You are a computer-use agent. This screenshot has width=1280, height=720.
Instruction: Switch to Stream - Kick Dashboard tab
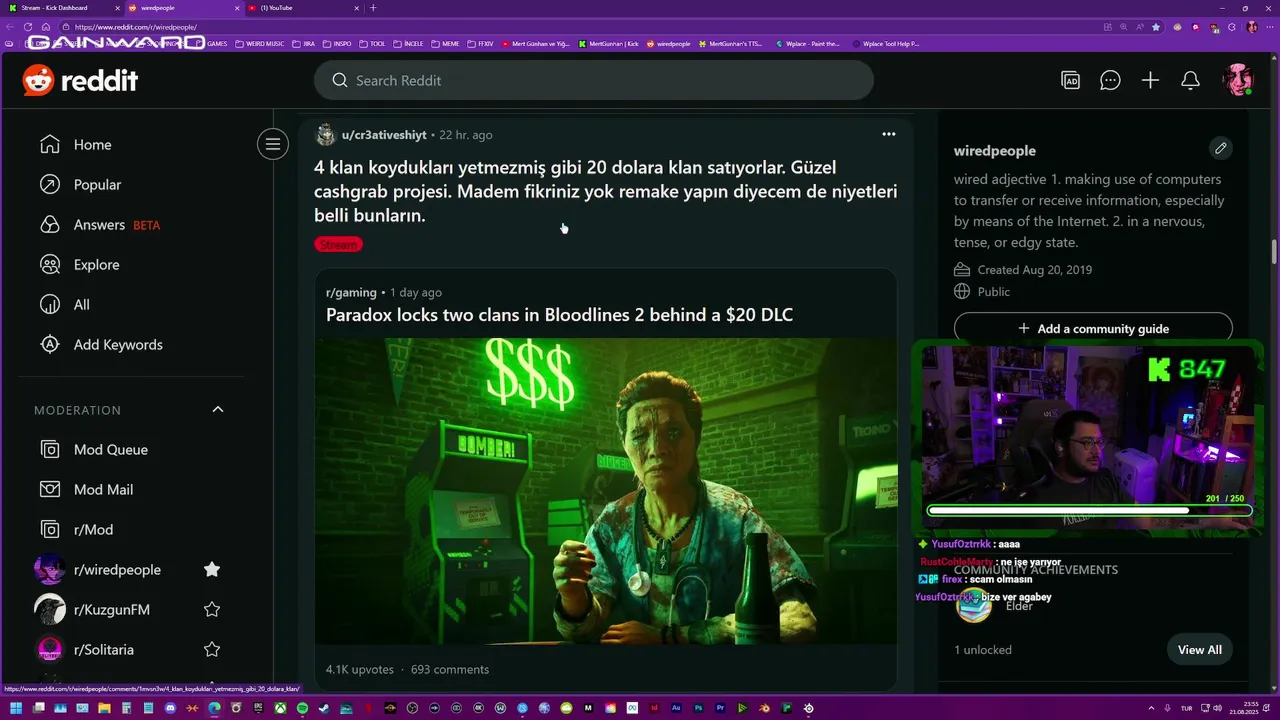click(60, 8)
